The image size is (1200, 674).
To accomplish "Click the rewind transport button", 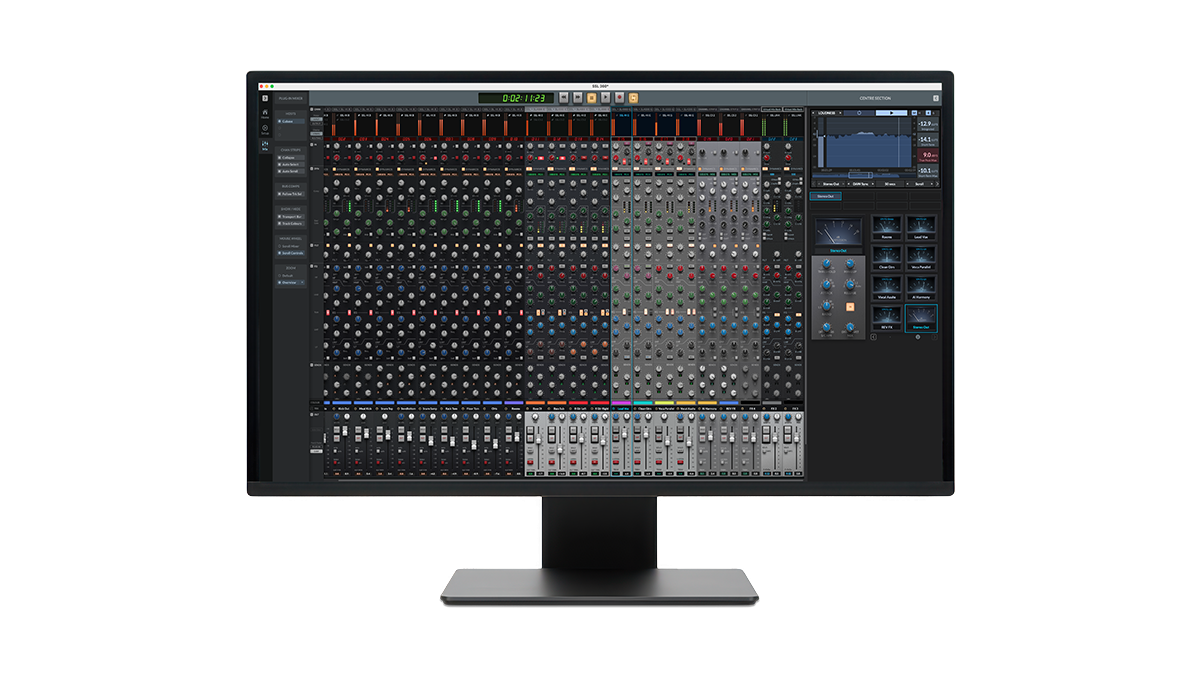I will (x=564, y=98).
